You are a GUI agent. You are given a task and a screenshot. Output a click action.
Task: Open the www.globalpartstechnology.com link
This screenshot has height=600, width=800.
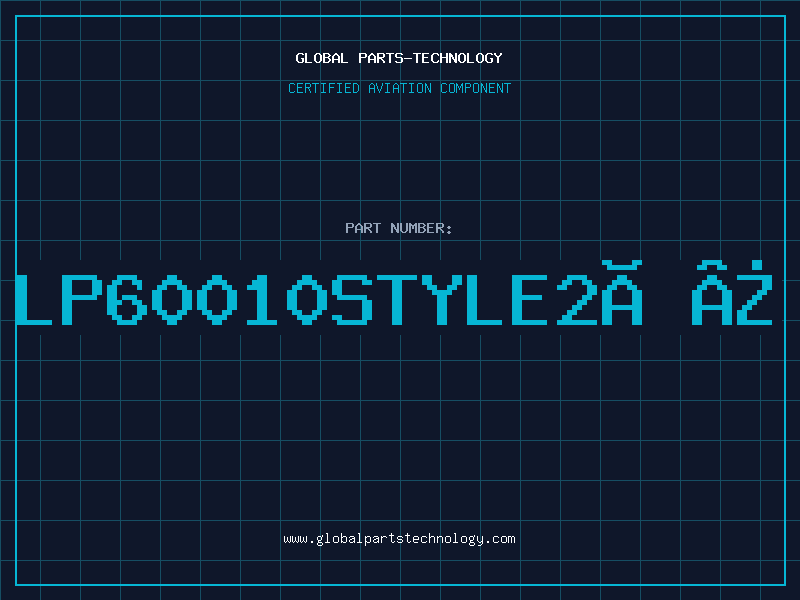399,539
